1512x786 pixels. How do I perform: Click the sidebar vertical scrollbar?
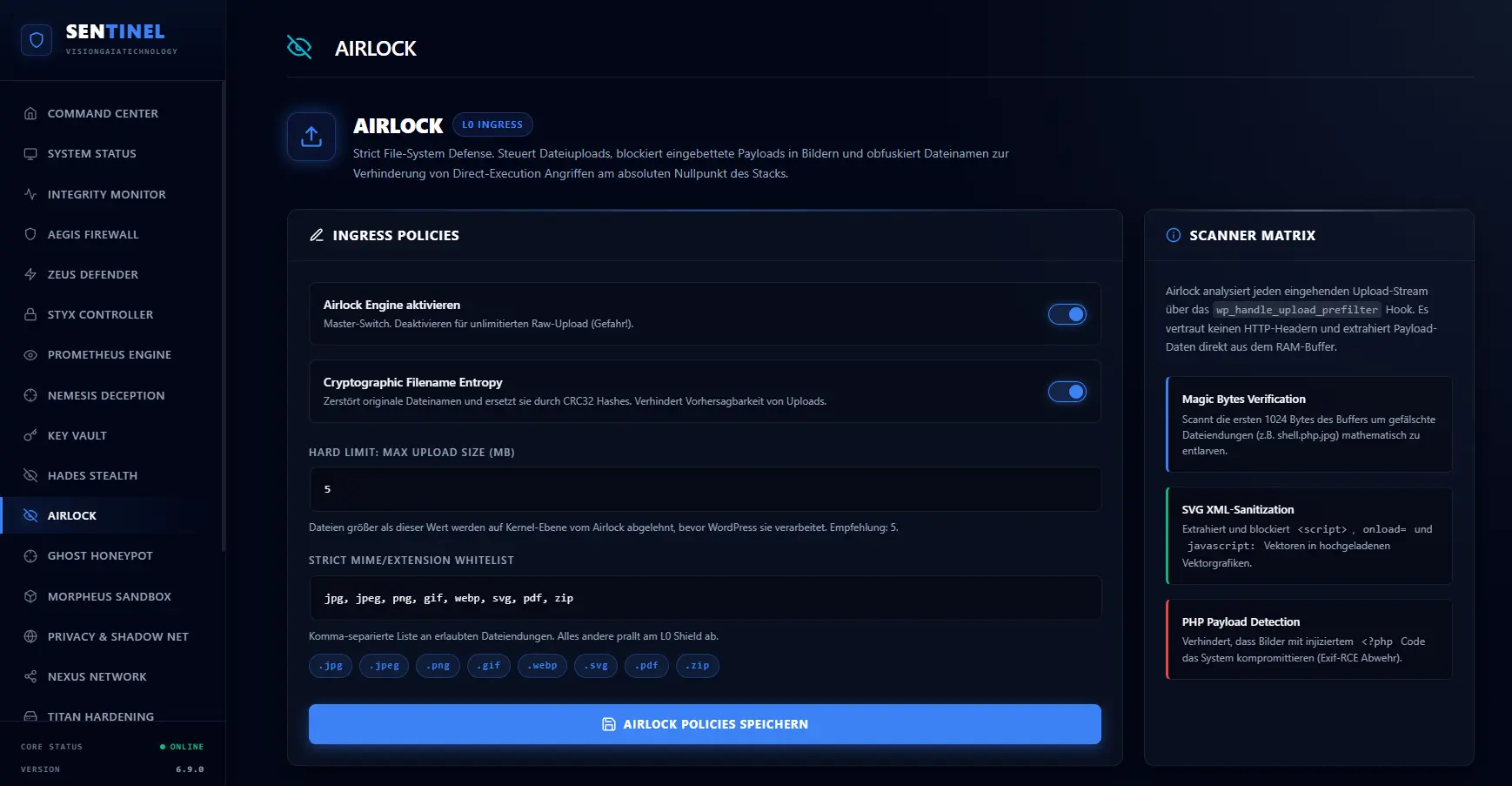[x=224, y=316]
